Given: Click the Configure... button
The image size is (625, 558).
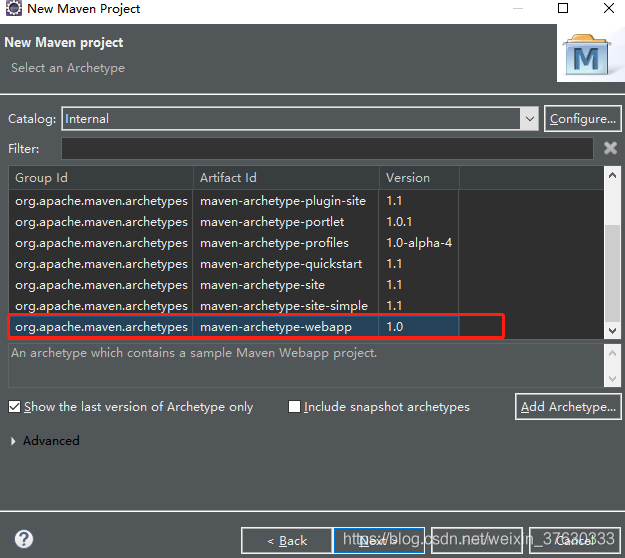Looking at the screenshot, I should [x=582, y=119].
